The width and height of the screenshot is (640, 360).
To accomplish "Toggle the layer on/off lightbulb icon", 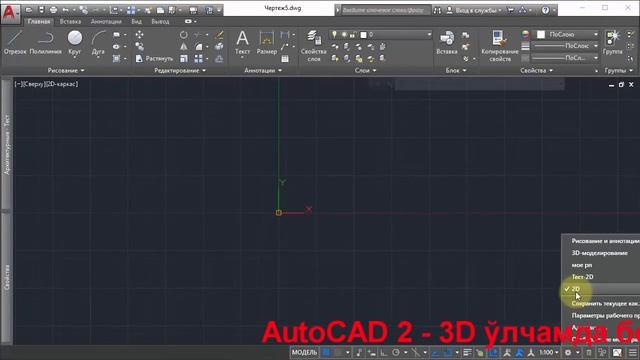I will [x=334, y=35].
